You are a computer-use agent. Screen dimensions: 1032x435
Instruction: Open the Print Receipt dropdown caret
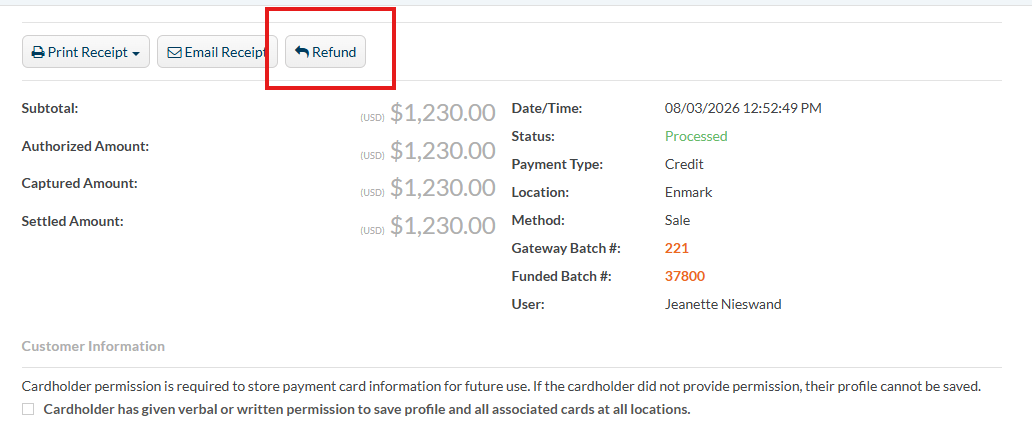pos(136,53)
